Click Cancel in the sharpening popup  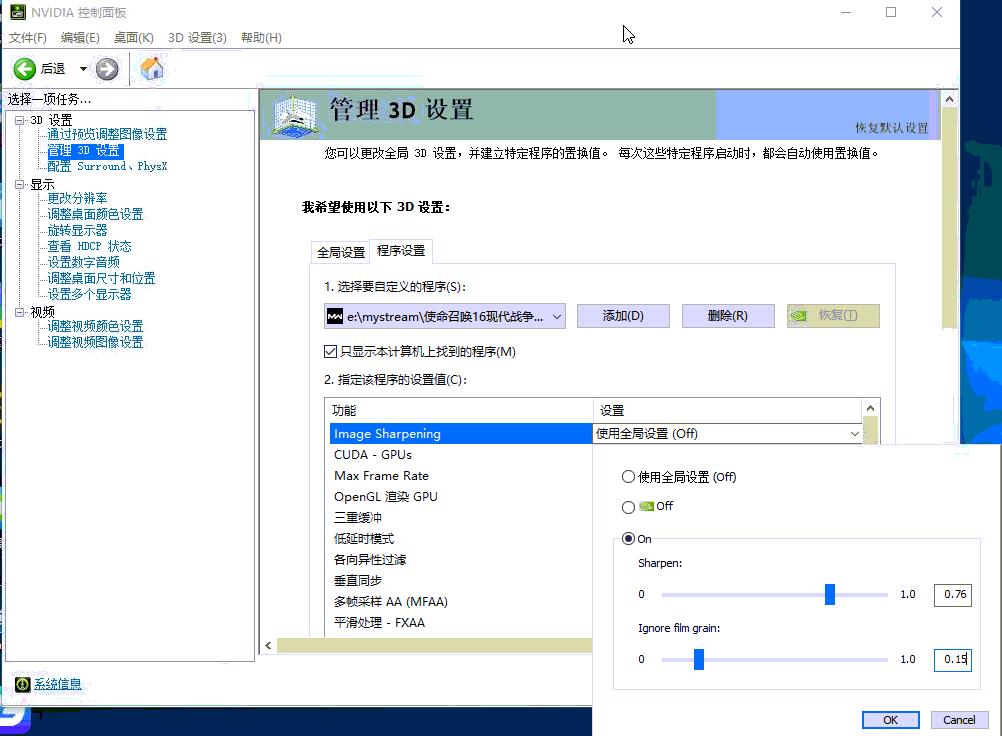[x=959, y=720]
